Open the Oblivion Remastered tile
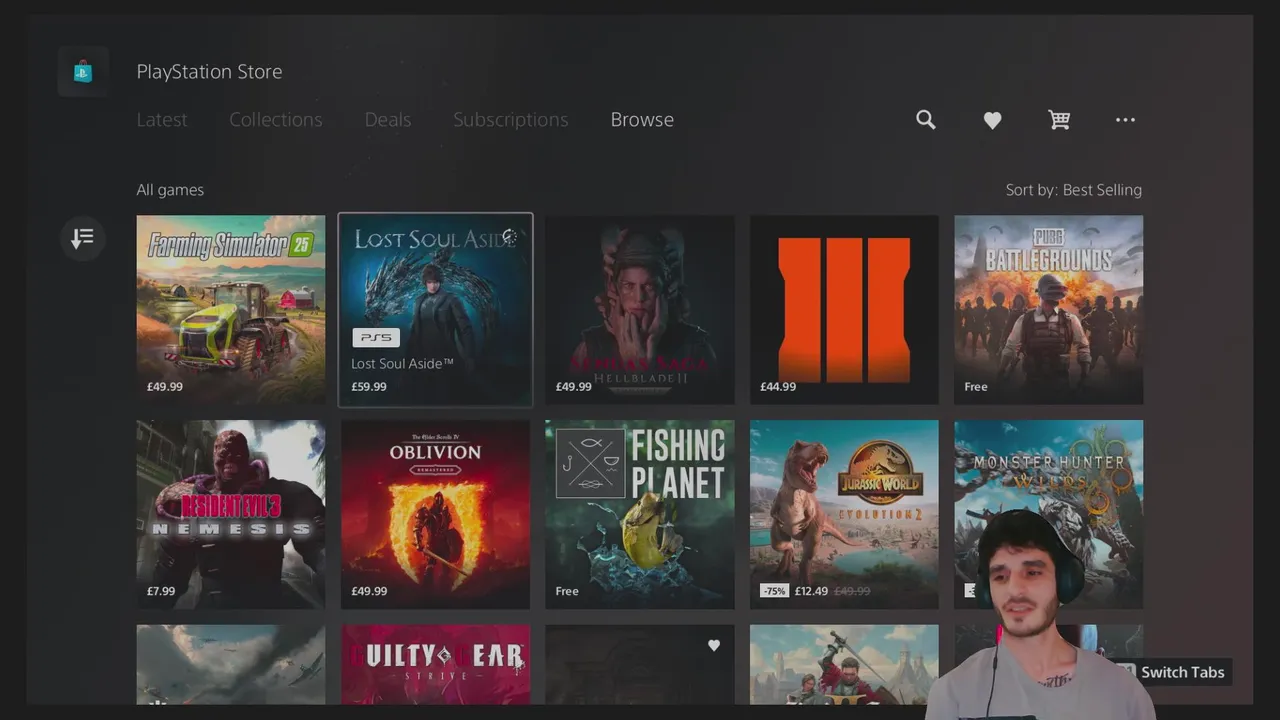Image resolution: width=1280 pixels, height=720 pixels. (x=435, y=514)
